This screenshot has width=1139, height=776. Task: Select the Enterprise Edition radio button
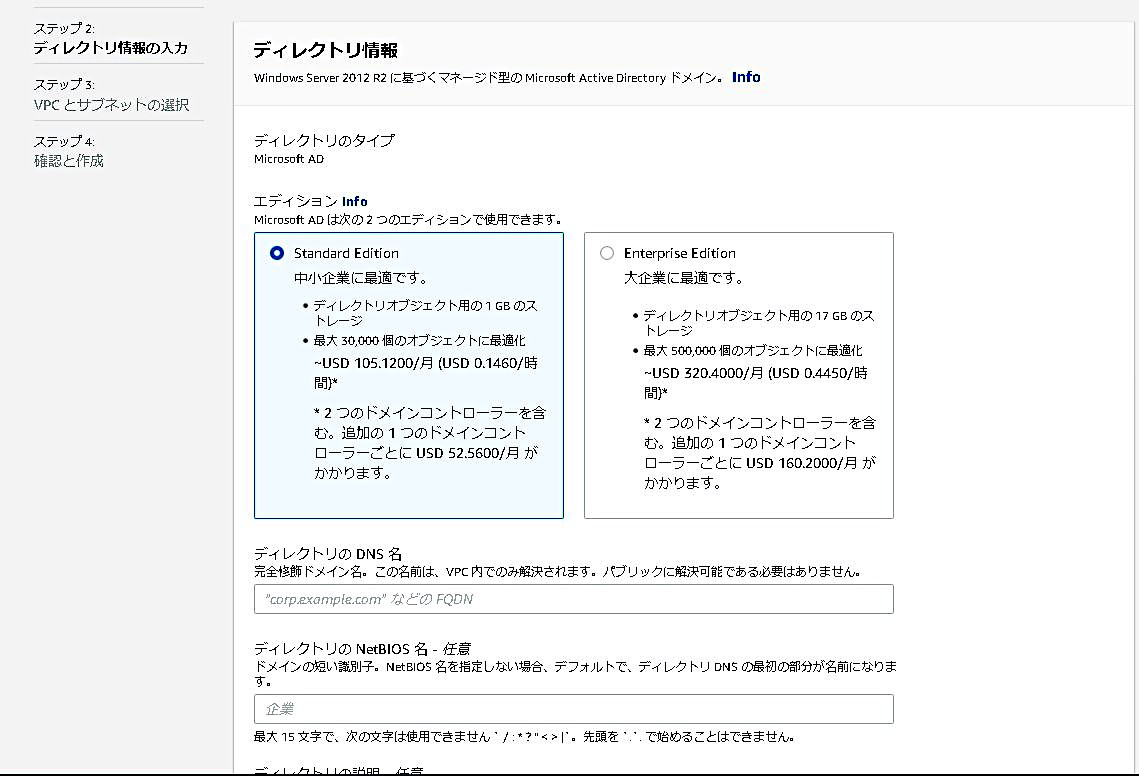point(607,253)
